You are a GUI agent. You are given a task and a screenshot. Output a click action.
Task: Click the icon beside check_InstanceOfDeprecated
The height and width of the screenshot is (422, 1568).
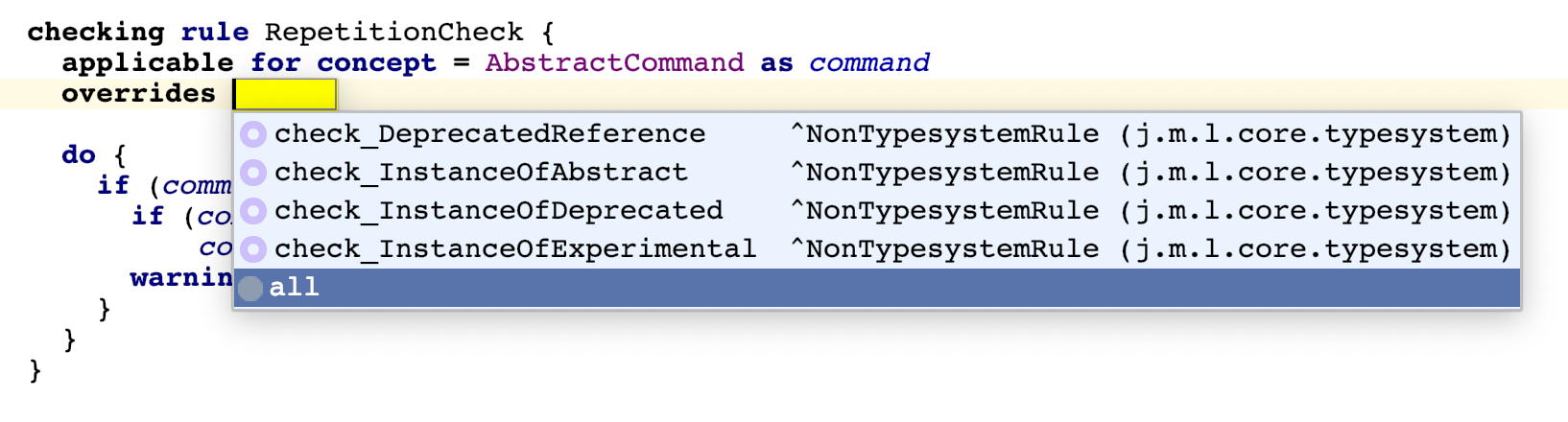point(253,211)
